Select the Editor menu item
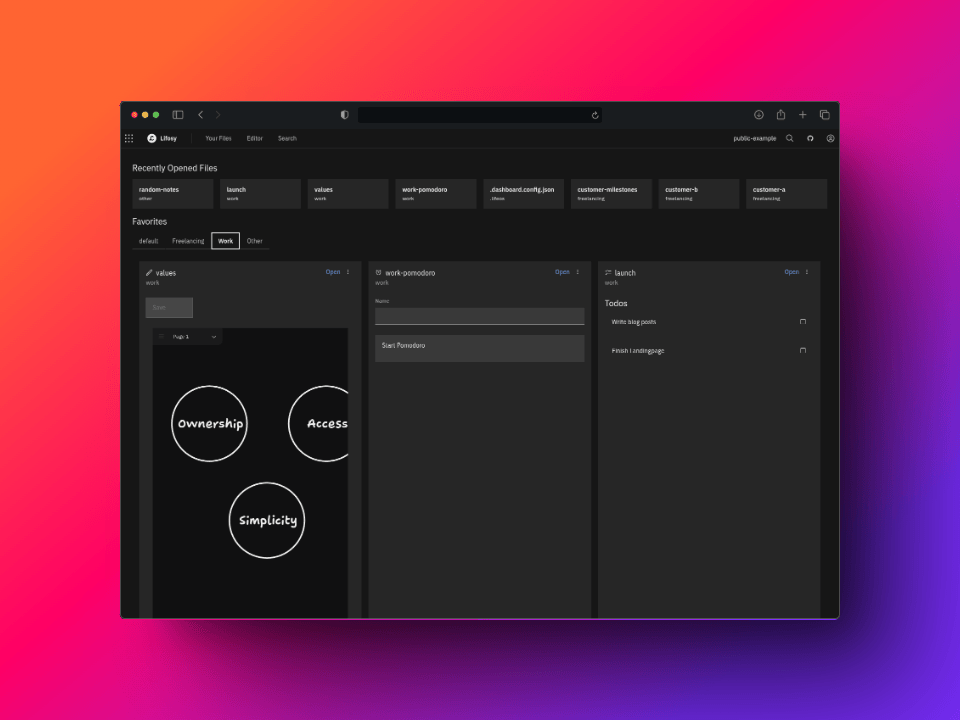 pyautogui.click(x=254, y=138)
